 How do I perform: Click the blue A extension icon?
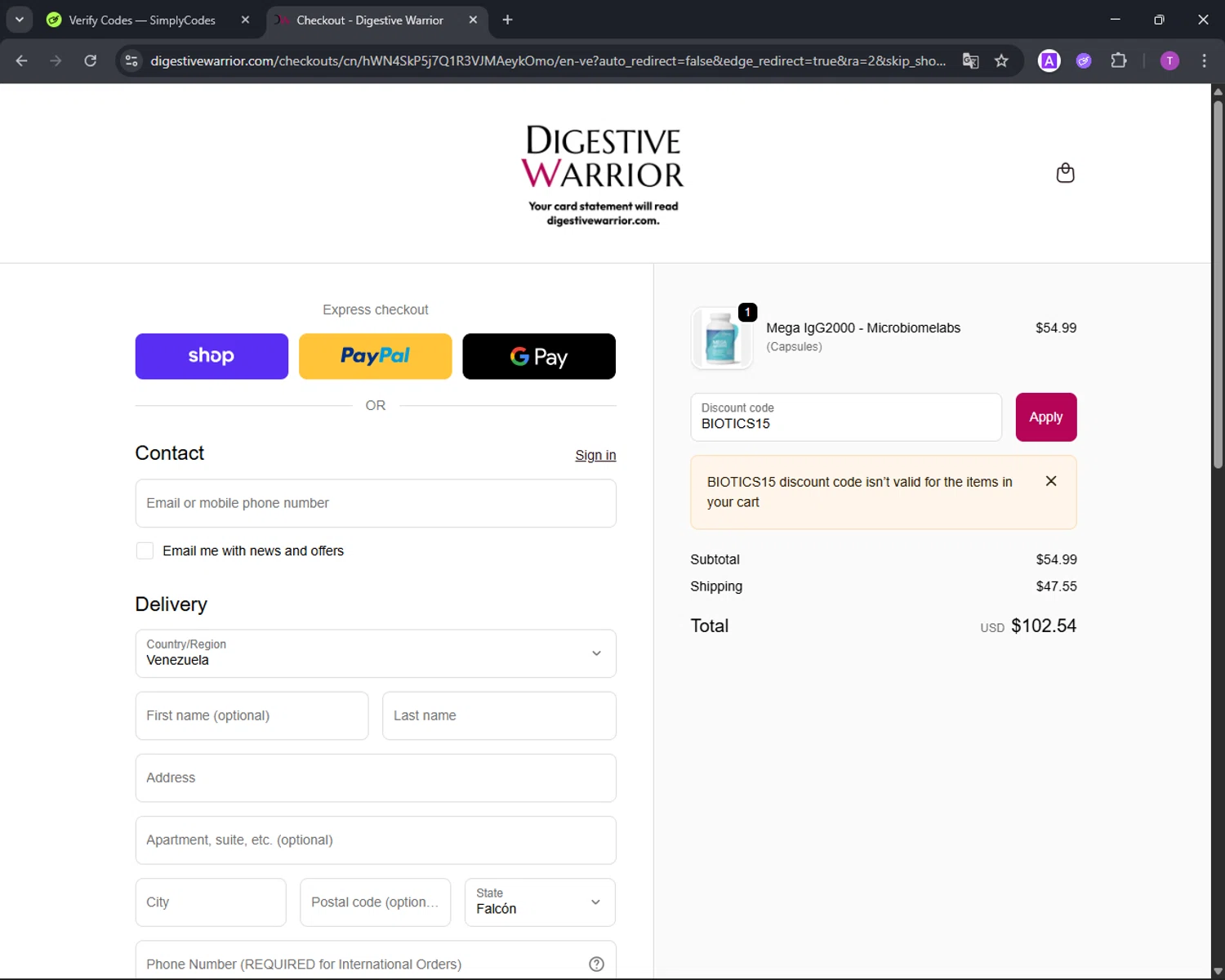point(1049,60)
